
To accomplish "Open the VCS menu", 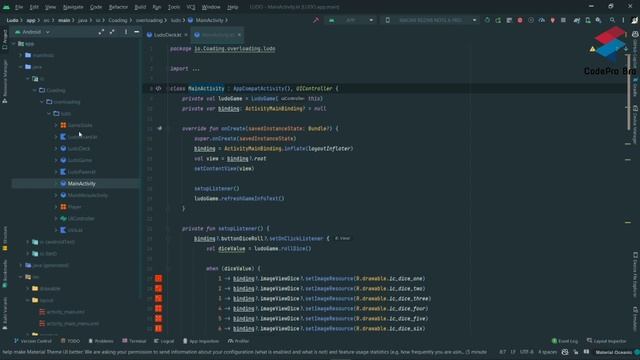I will click(191, 7).
